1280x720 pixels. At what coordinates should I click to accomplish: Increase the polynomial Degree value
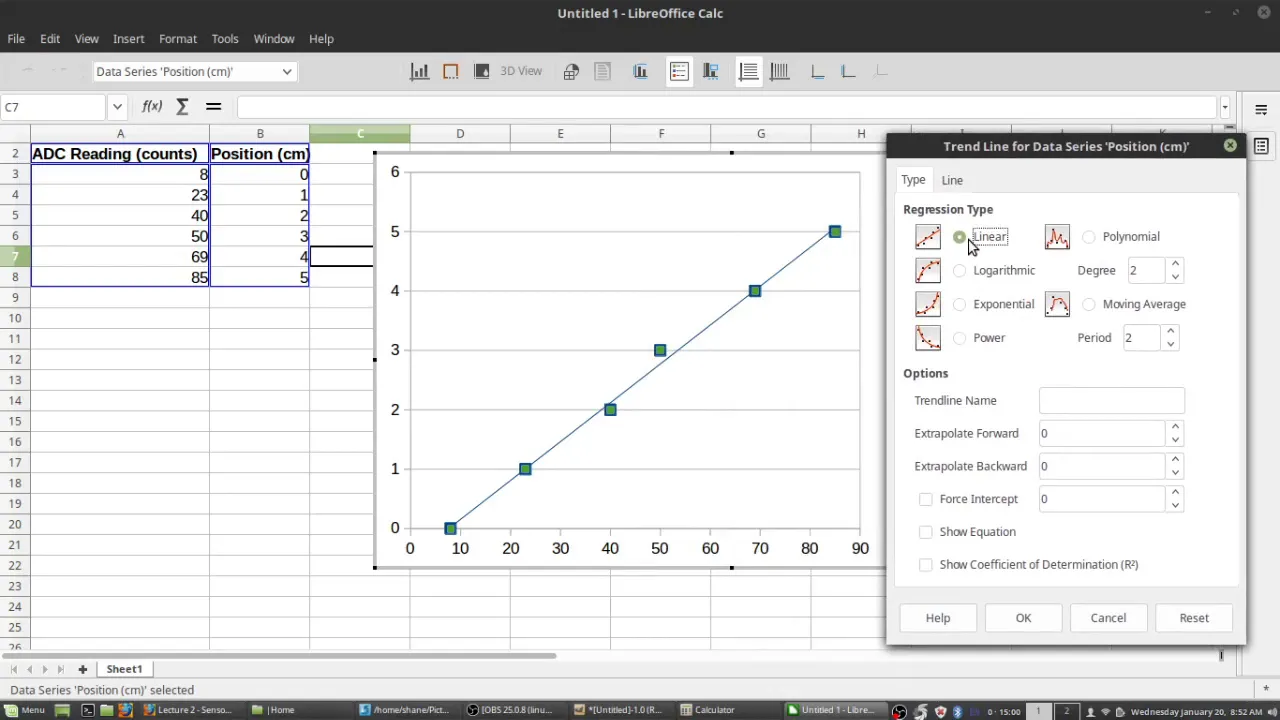click(x=1175, y=265)
